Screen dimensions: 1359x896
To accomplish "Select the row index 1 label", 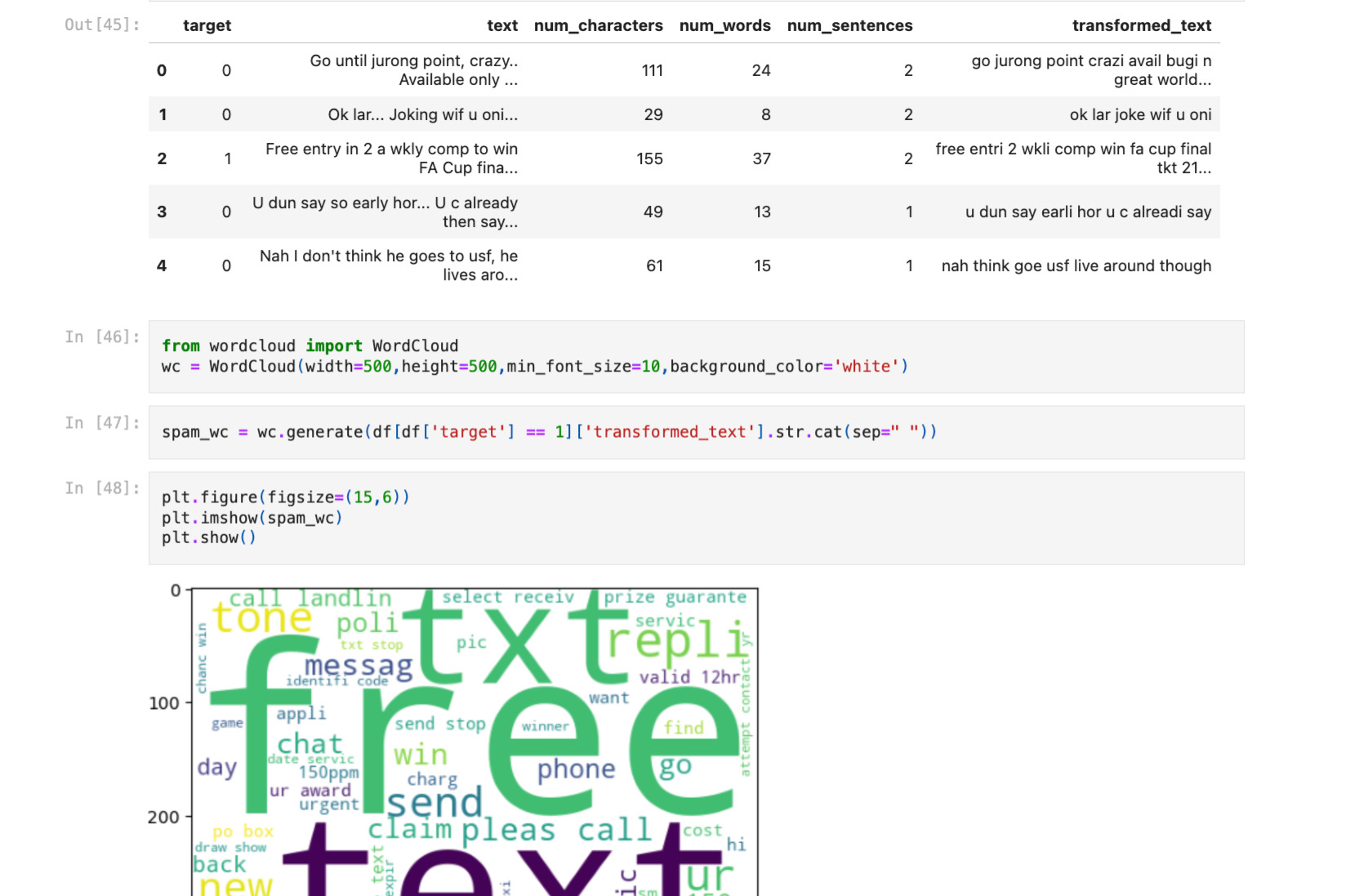I will 163,114.
